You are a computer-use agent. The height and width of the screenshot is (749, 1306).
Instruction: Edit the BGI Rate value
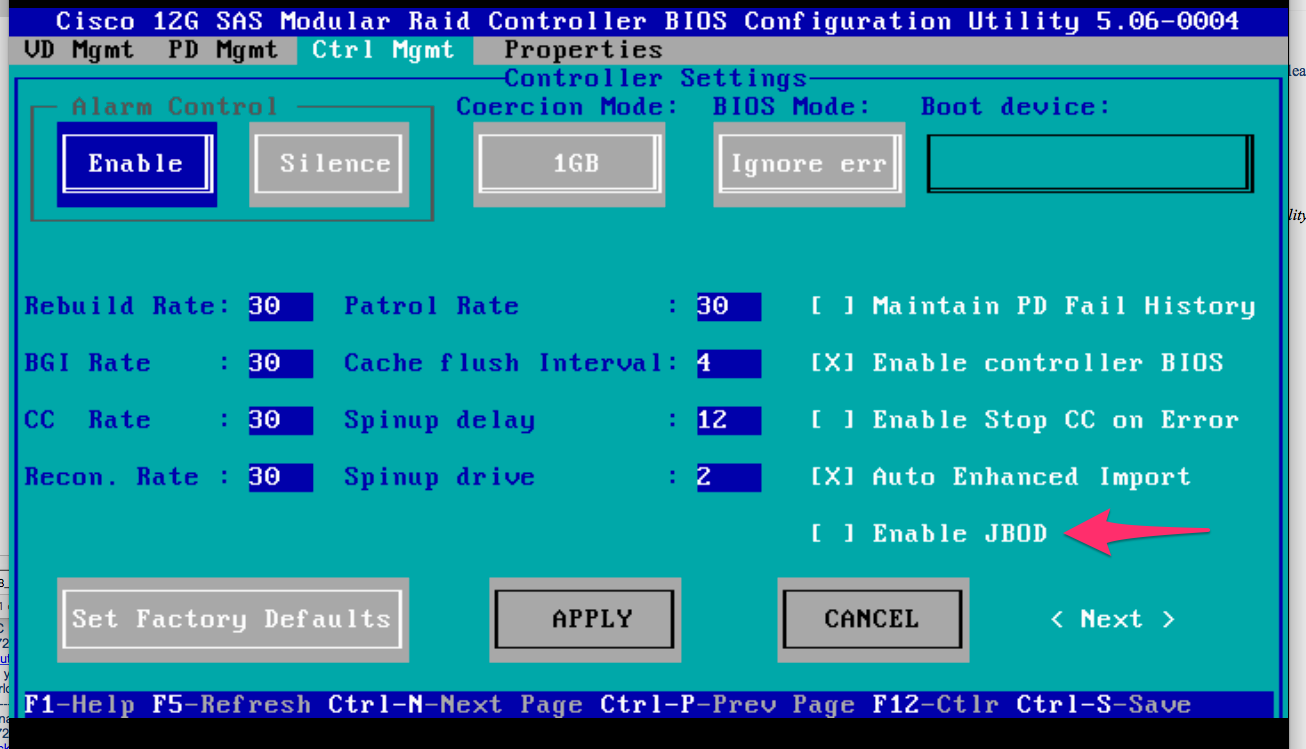[x=280, y=363]
